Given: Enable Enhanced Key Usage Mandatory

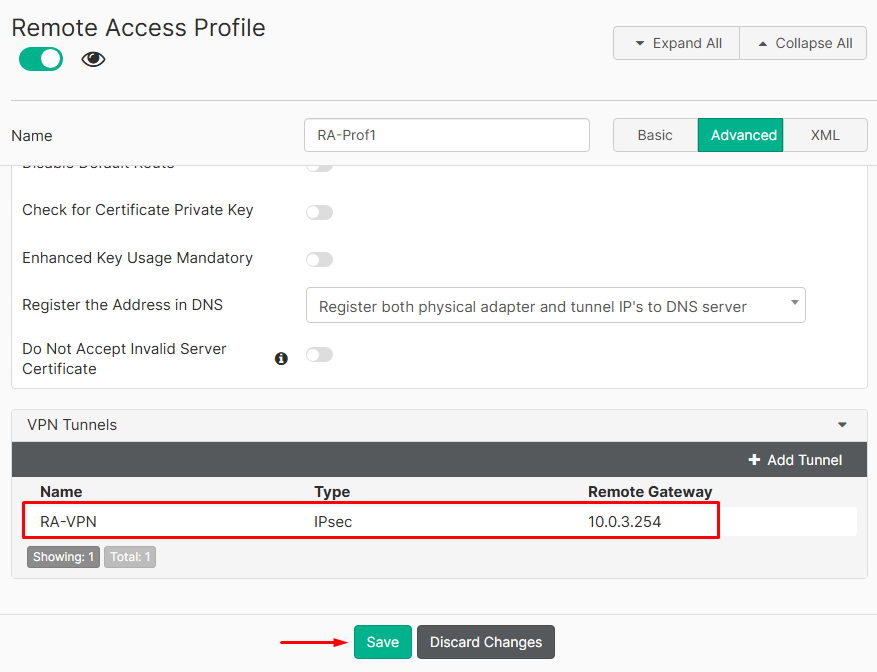Looking at the screenshot, I should [x=319, y=259].
